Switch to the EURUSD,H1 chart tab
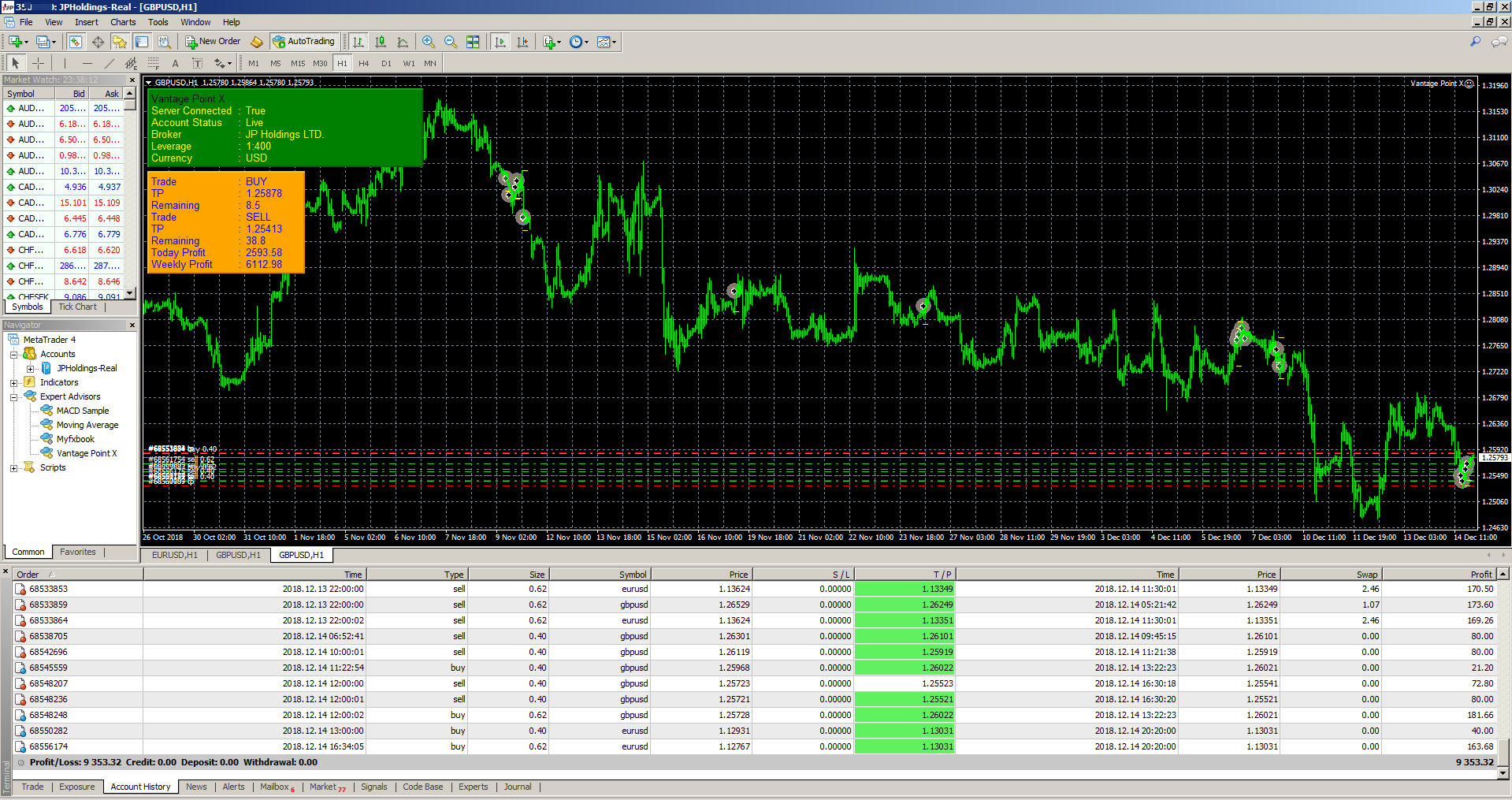This screenshot has width=1512, height=800. coord(174,555)
